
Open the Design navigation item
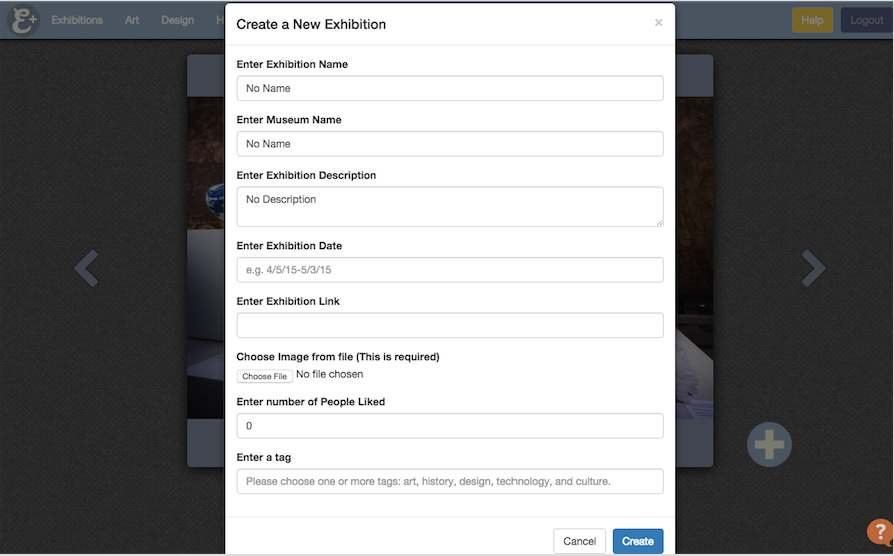[x=177, y=20]
